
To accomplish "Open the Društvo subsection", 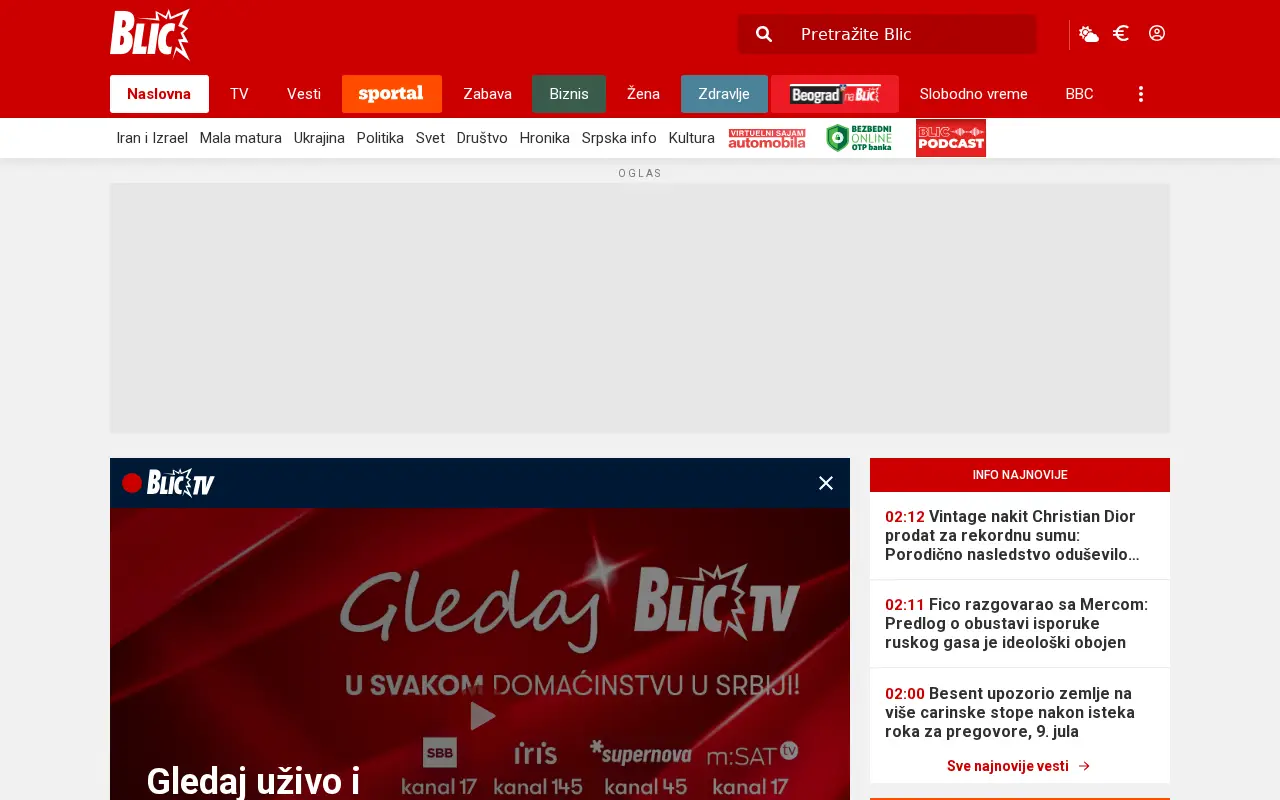I will (482, 138).
